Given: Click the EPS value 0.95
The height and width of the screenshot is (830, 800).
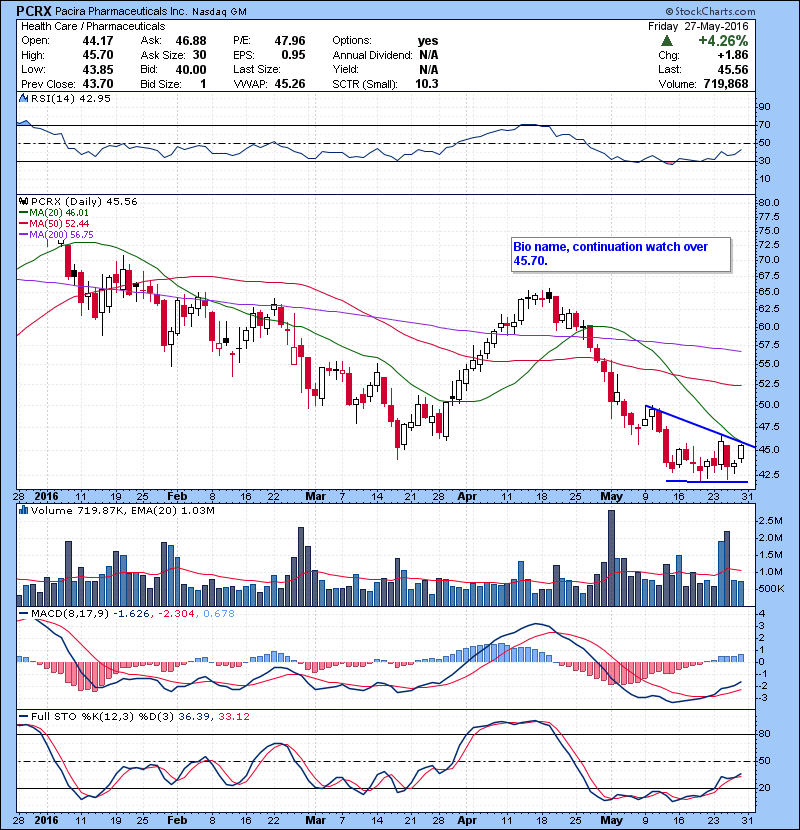Looking at the screenshot, I should 293,55.
